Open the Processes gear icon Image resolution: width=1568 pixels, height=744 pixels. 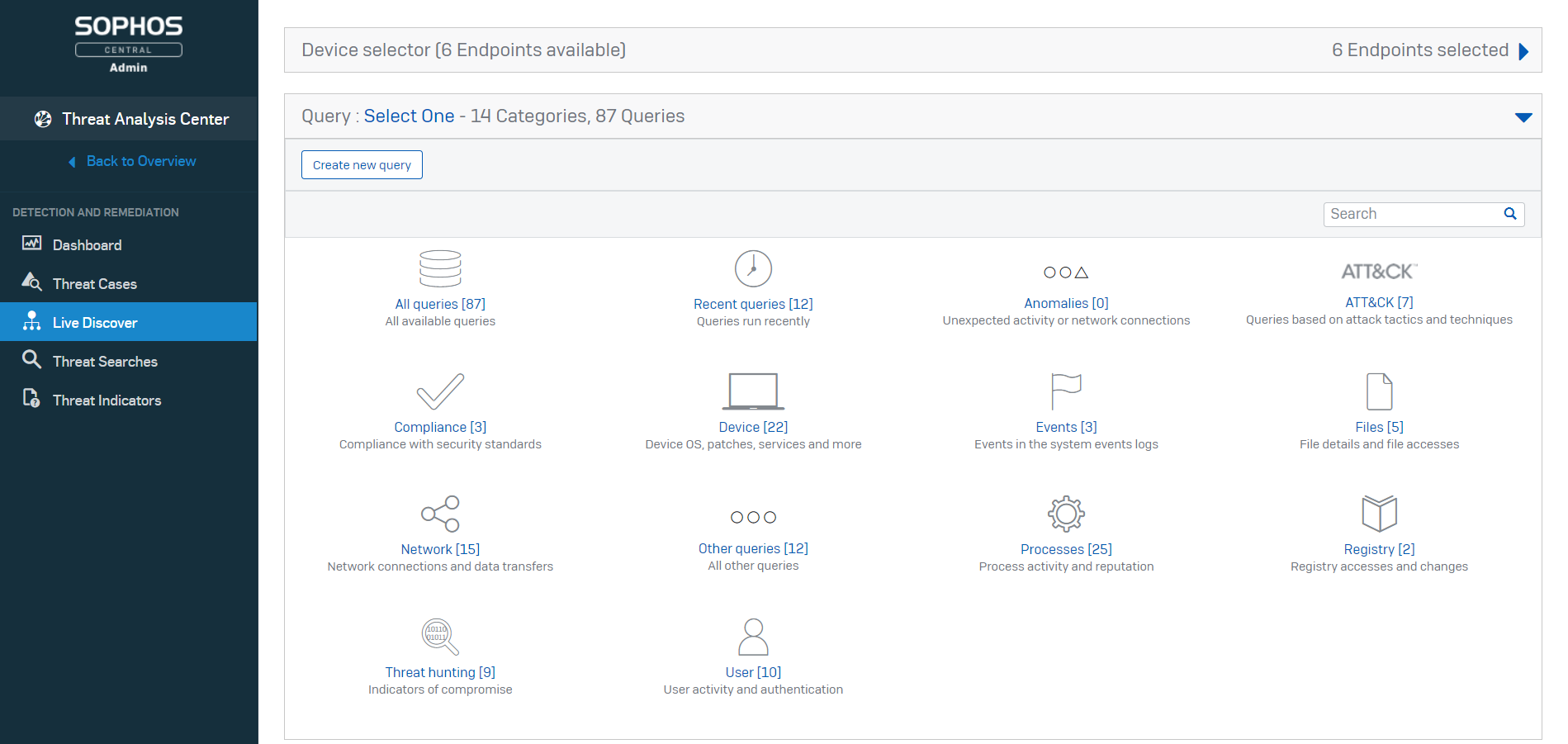pos(1066,514)
